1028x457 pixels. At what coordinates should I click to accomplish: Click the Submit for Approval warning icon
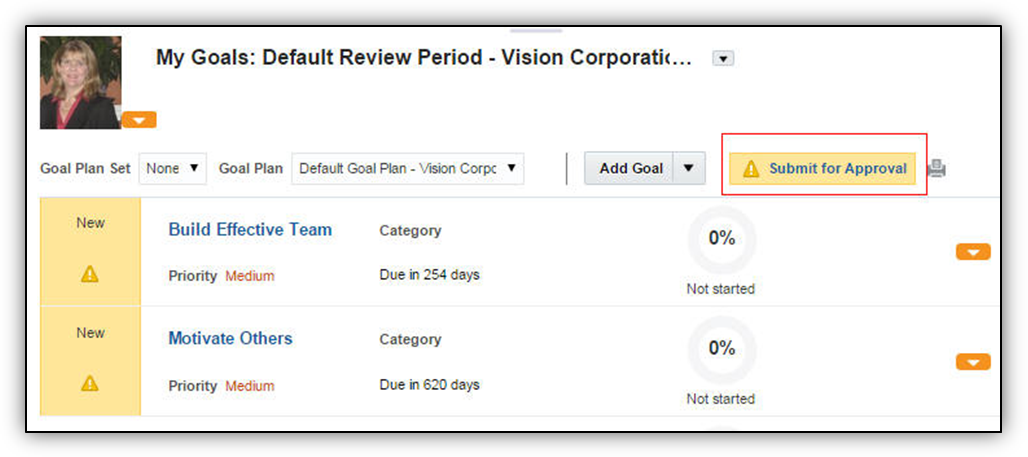(750, 169)
